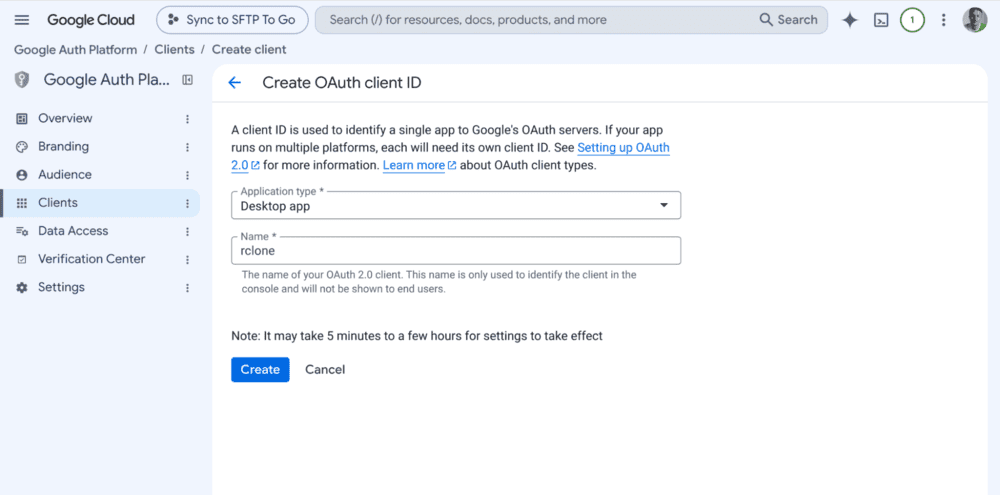Screen dimensions: 1000x495
Task: Open more options next to Data Access
Action: point(188,232)
